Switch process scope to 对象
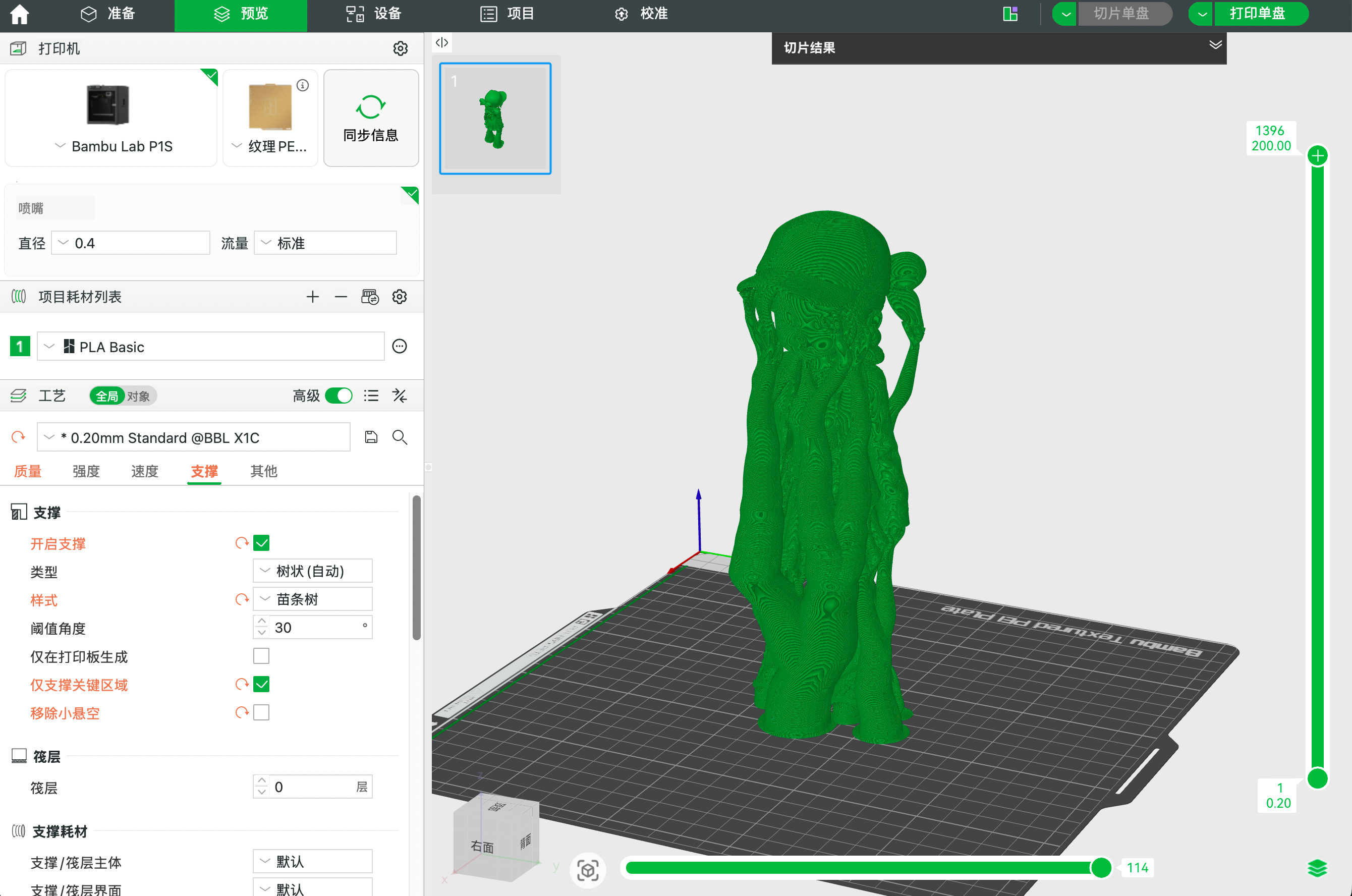Viewport: 1352px width, 896px height. (138, 396)
